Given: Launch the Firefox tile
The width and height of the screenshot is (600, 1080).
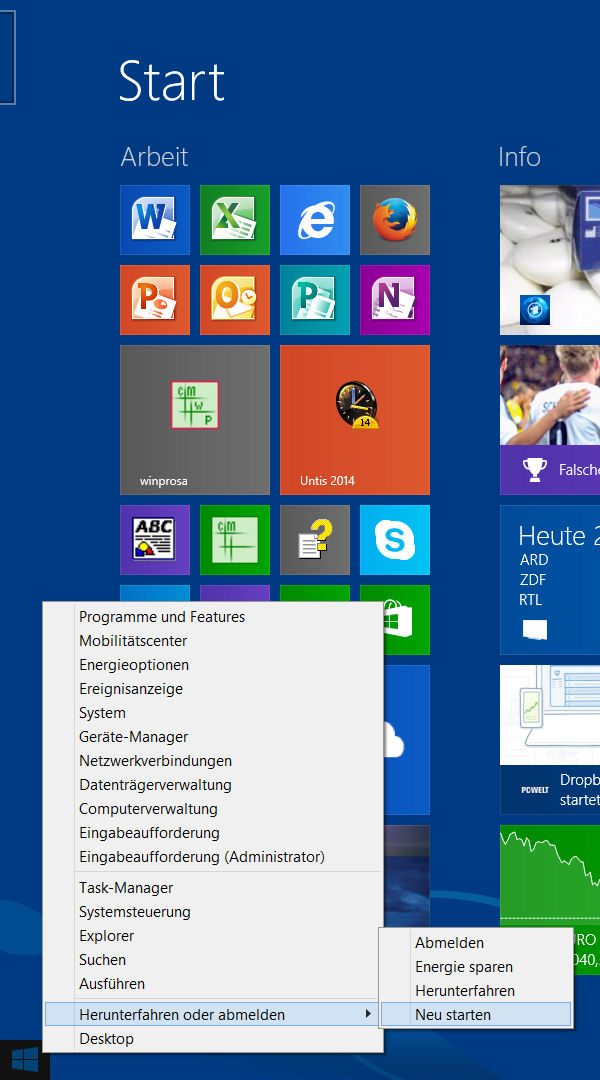Looking at the screenshot, I should pyautogui.click(x=395, y=220).
